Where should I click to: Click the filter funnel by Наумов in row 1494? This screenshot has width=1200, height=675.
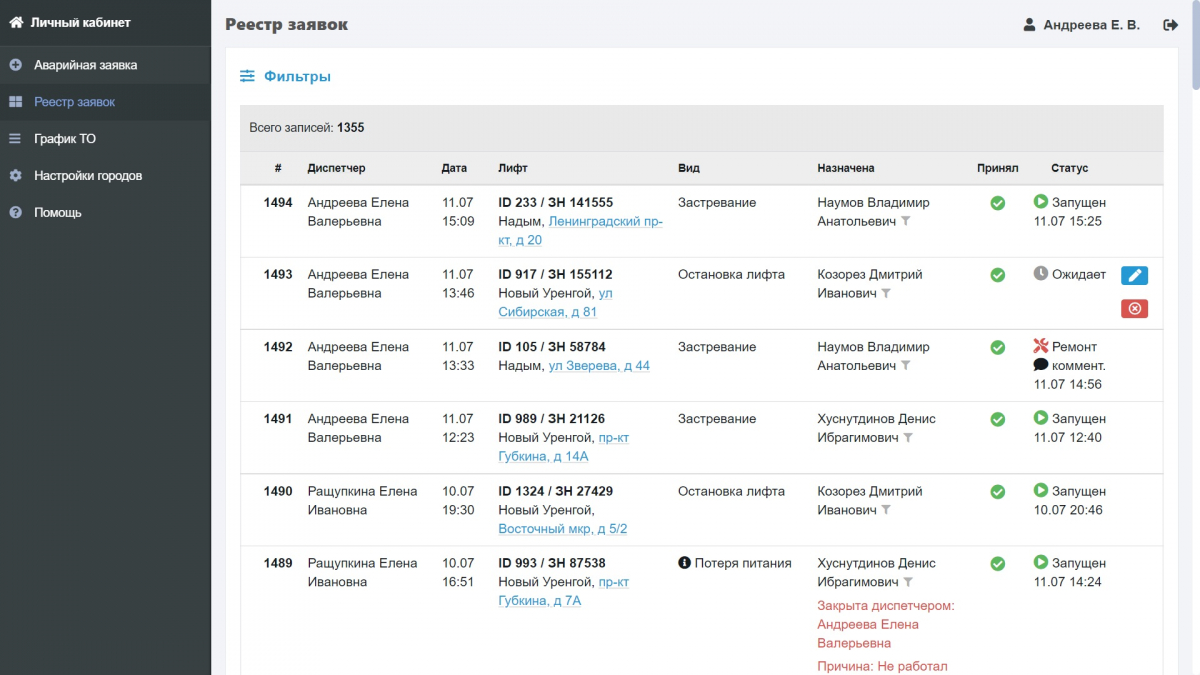905,222
